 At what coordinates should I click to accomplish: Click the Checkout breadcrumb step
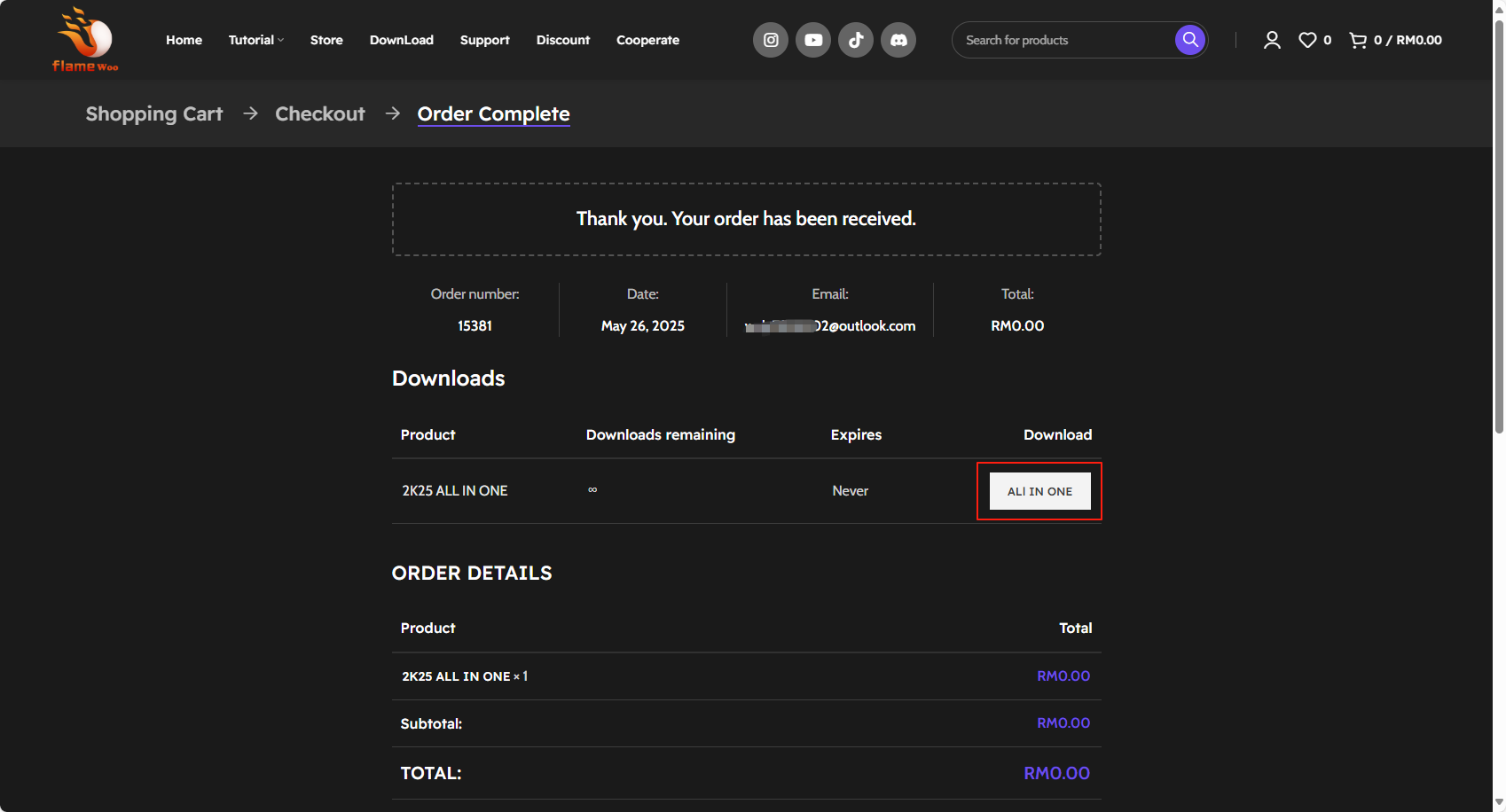(320, 113)
